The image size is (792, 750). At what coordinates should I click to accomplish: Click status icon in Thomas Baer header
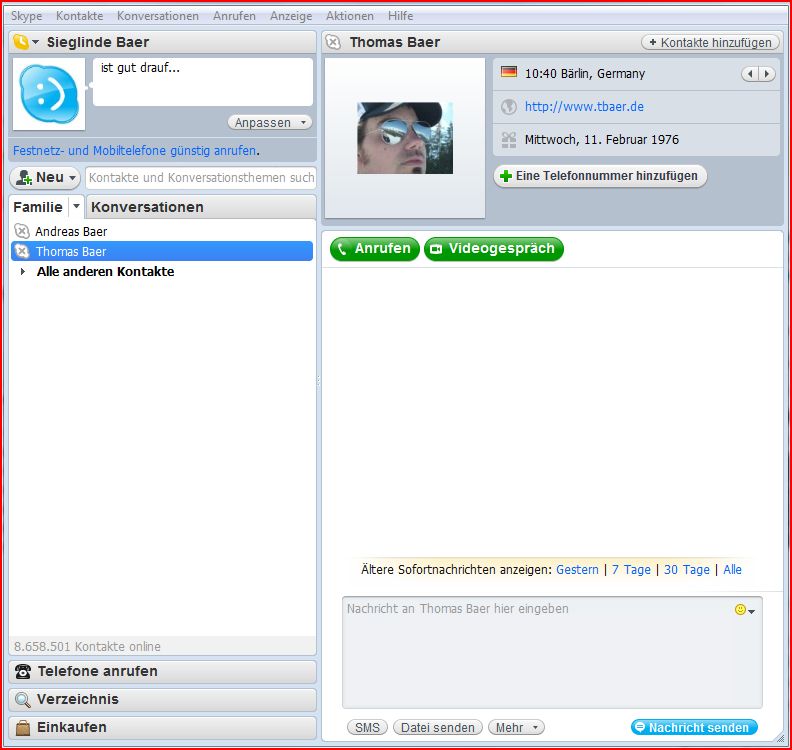(x=333, y=42)
